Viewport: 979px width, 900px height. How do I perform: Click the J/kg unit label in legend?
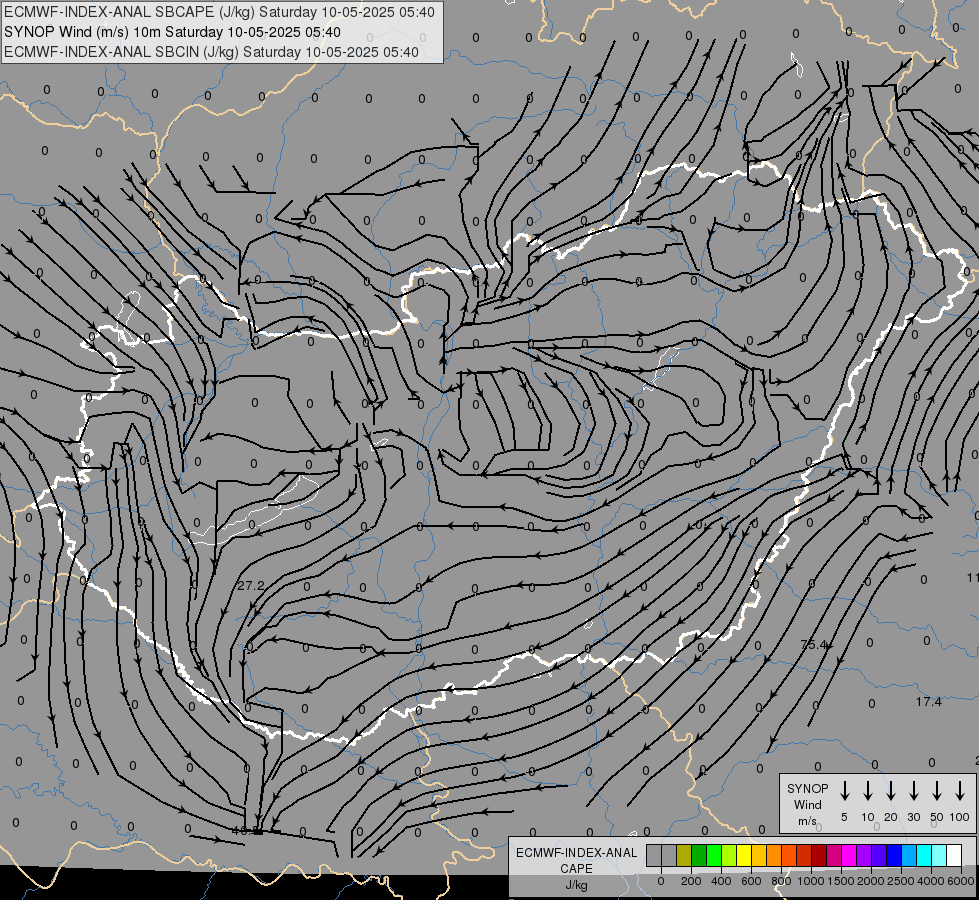(576, 885)
